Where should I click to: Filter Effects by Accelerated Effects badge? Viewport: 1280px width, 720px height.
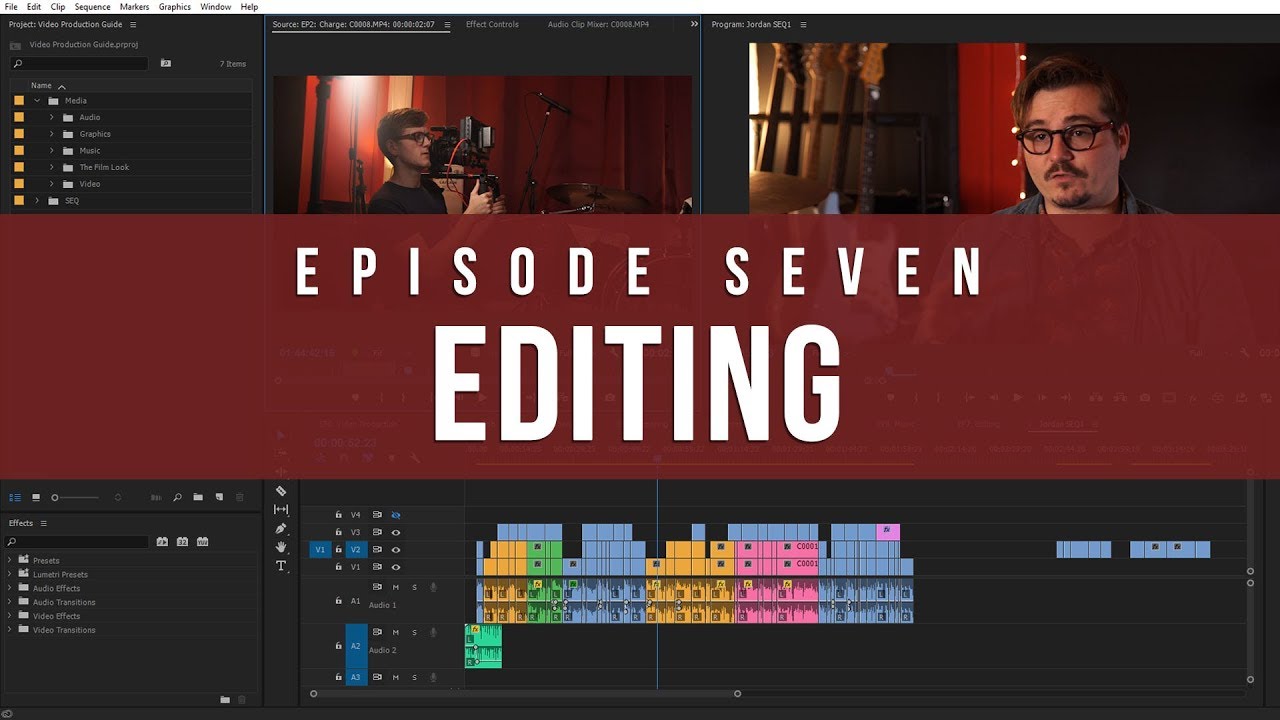pyautogui.click(x=162, y=542)
